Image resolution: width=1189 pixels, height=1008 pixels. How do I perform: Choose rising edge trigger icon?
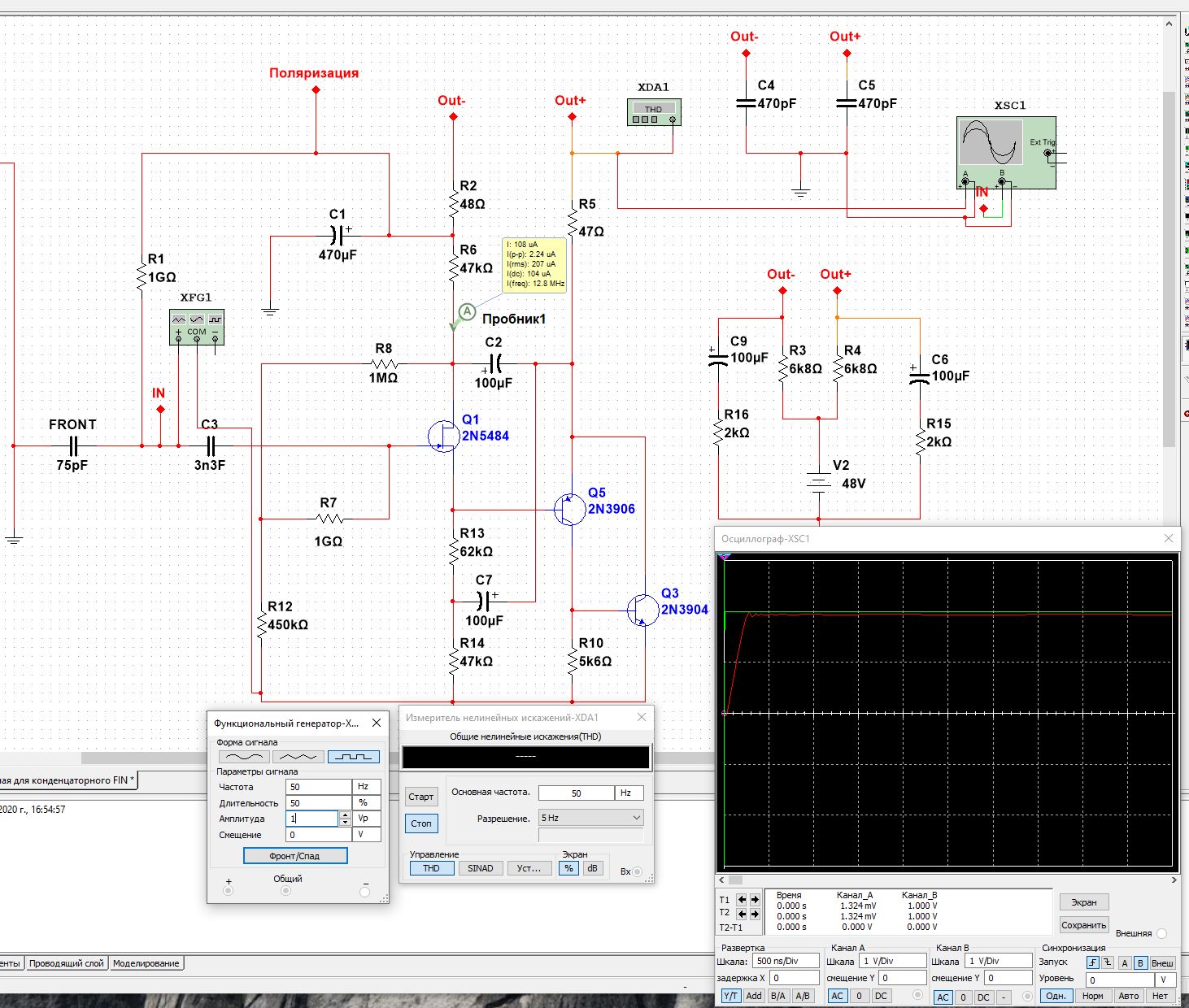point(1092,962)
